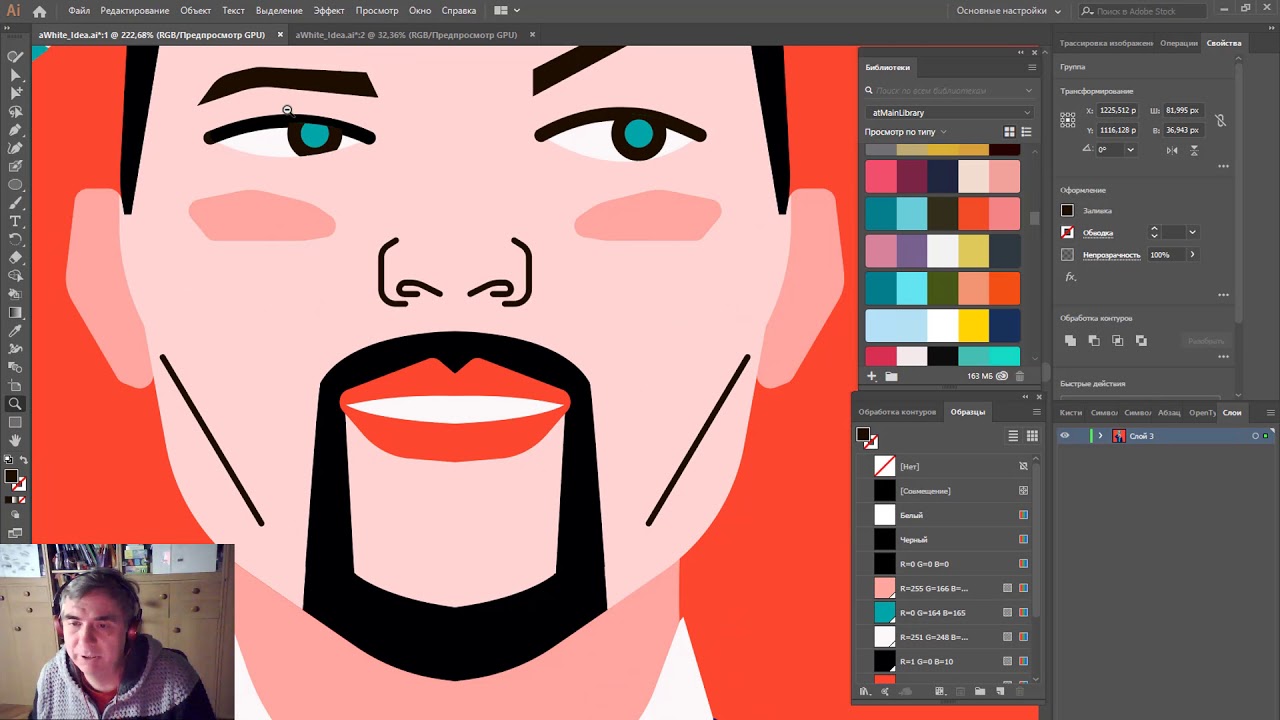Toggle visibility eye of Слой 3
Image resolution: width=1280 pixels, height=720 pixels.
(x=1065, y=436)
